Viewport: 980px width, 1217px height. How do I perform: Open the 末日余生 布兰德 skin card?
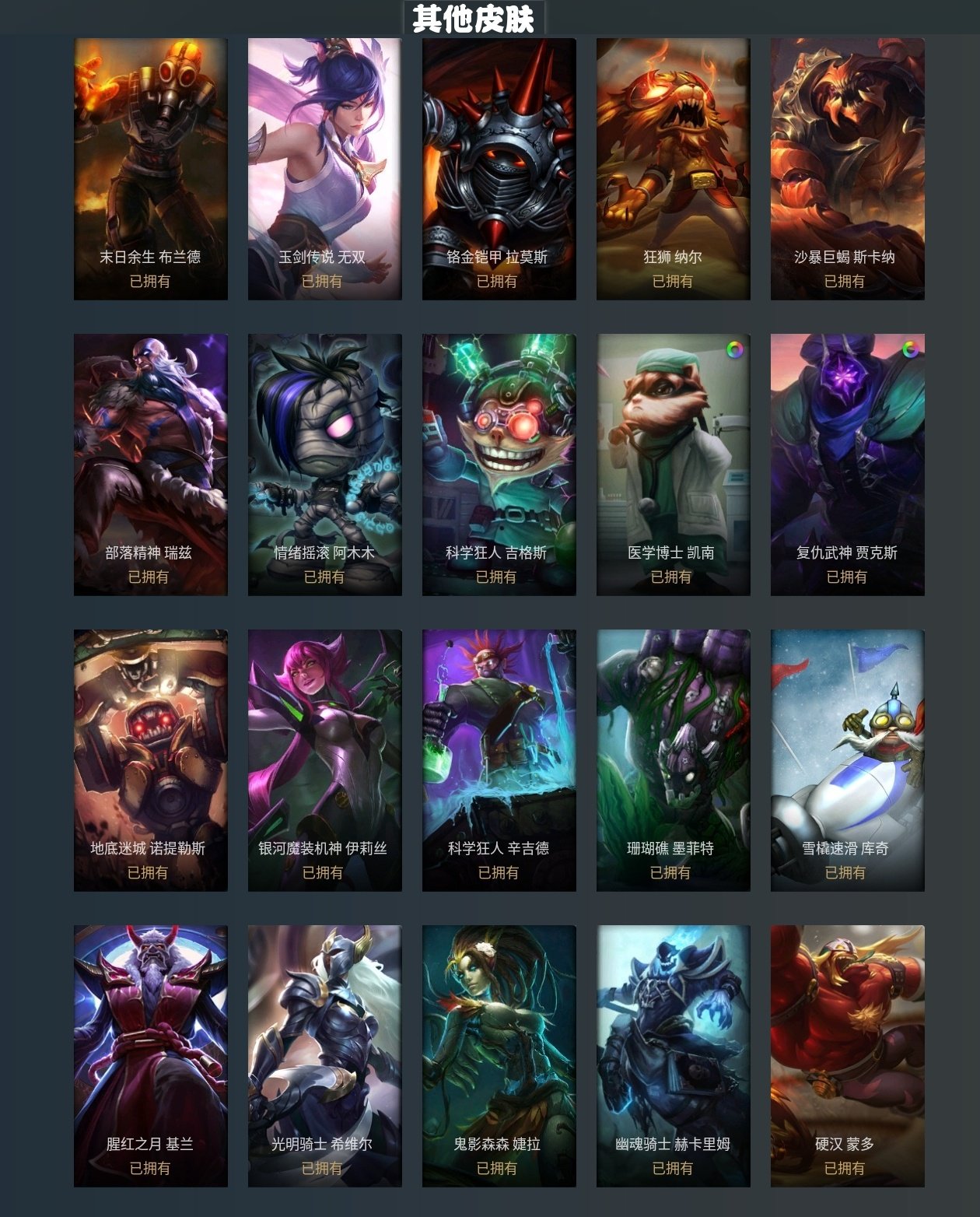pyautogui.click(x=151, y=169)
